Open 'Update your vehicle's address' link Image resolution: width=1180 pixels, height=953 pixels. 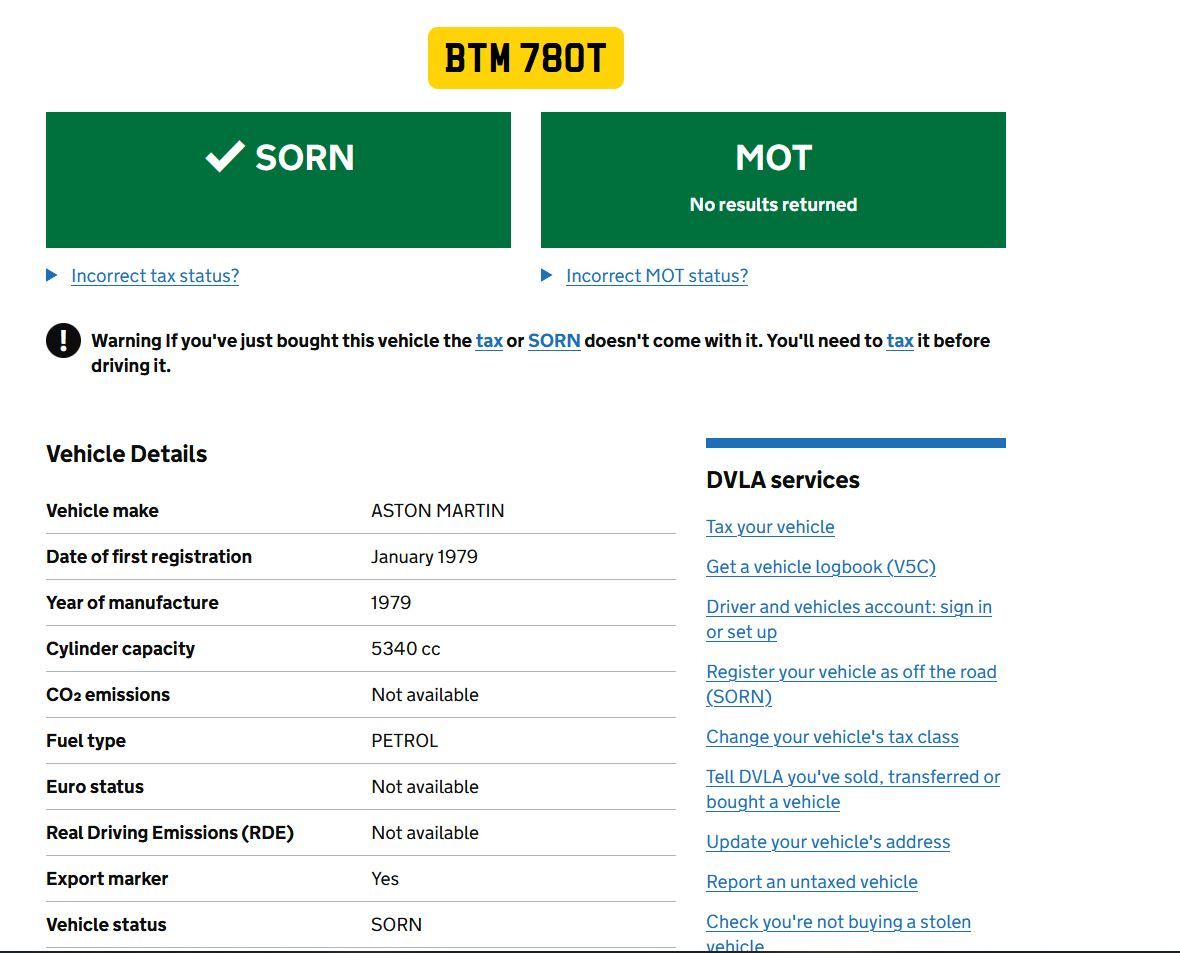click(x=827, y=842)
